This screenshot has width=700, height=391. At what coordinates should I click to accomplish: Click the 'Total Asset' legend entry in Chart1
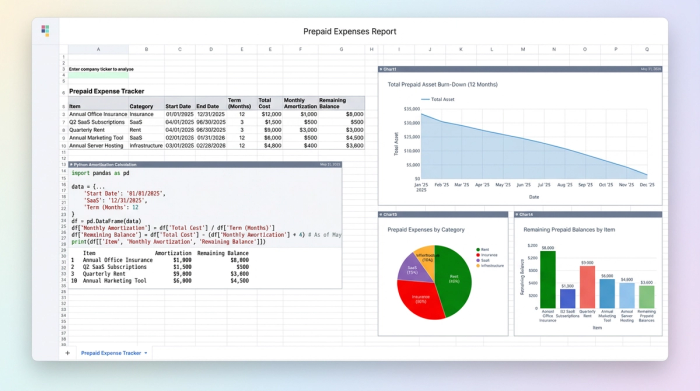tap(438, 100)
